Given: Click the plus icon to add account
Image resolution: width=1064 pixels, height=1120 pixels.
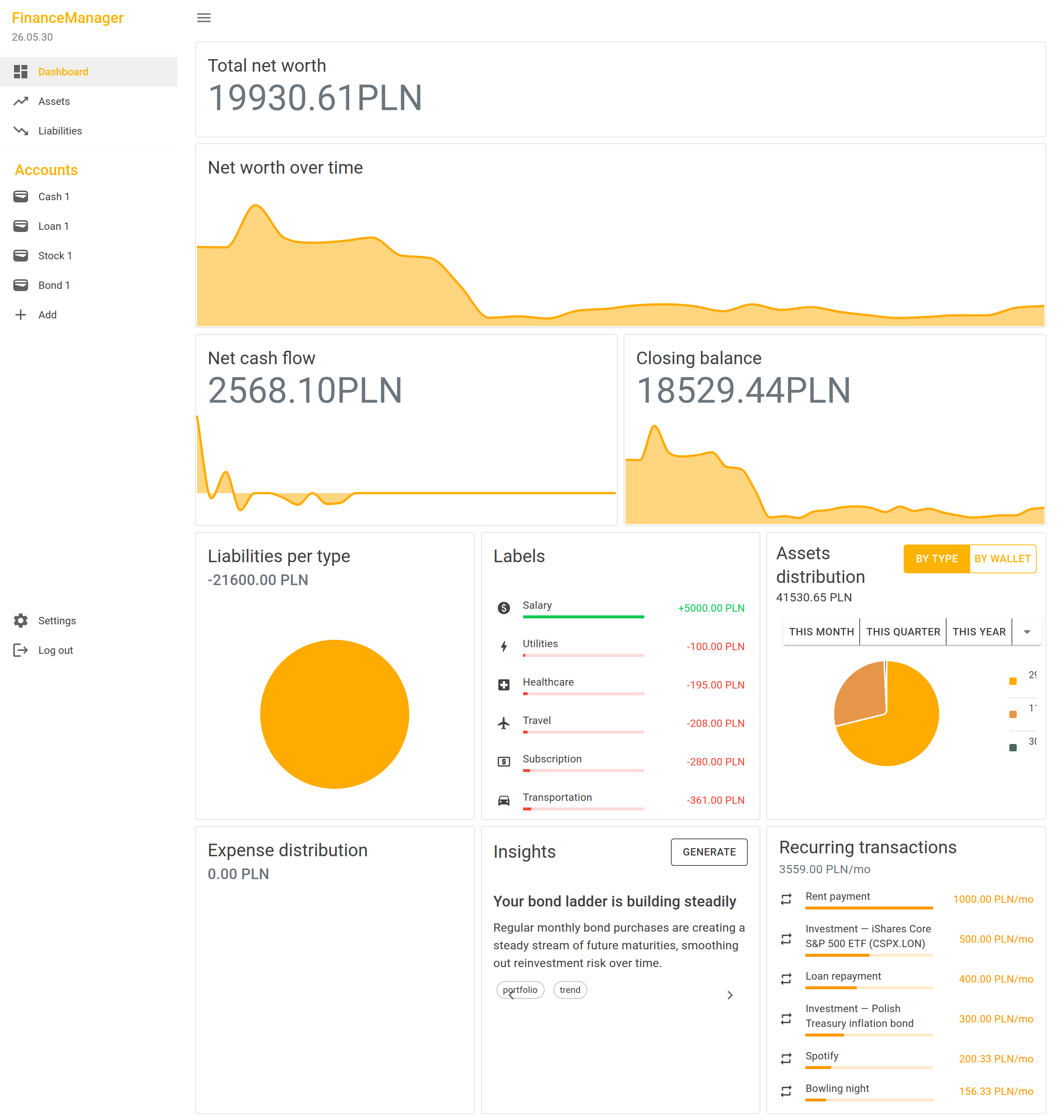Looking at the screenshot, I should click(20, 314).
